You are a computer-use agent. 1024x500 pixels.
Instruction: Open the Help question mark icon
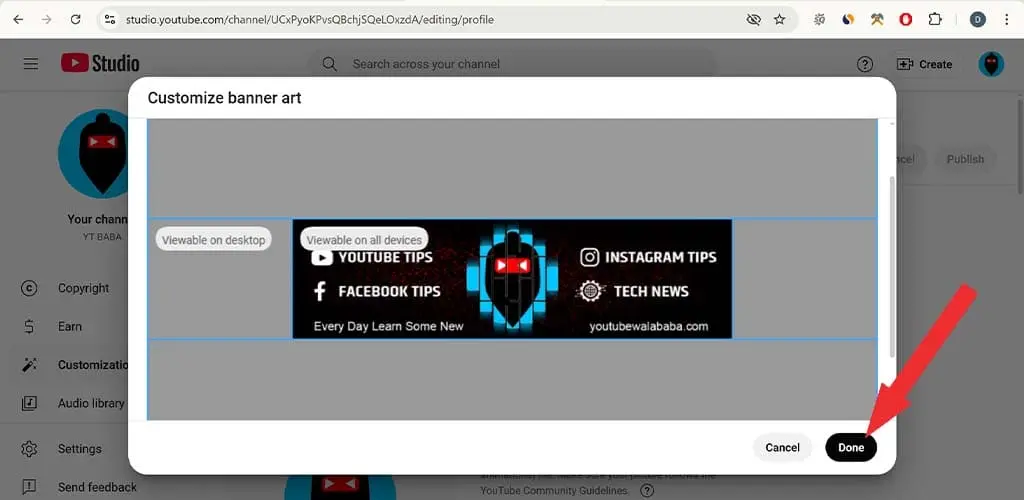pyautogui.click(x=865, y=64)
